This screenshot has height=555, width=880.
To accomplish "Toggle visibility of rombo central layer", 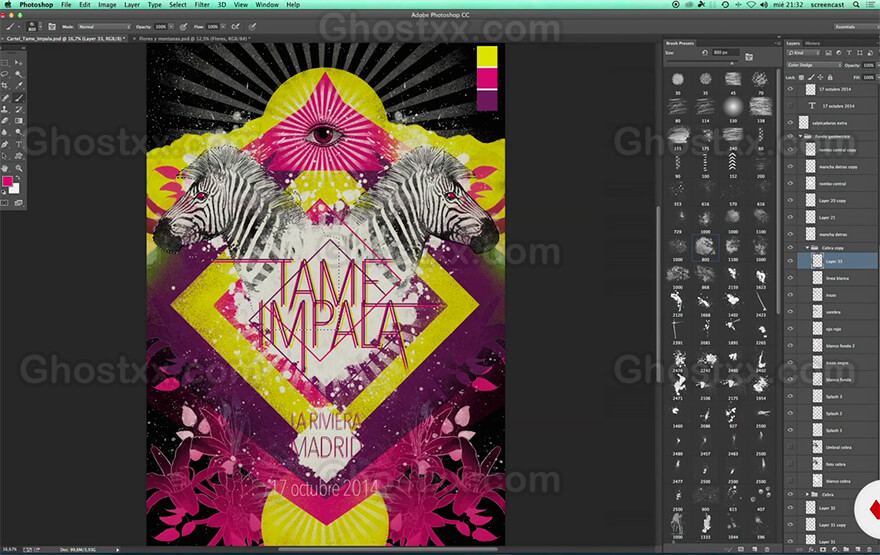I will pyautogui.click(x=790, y=184).
